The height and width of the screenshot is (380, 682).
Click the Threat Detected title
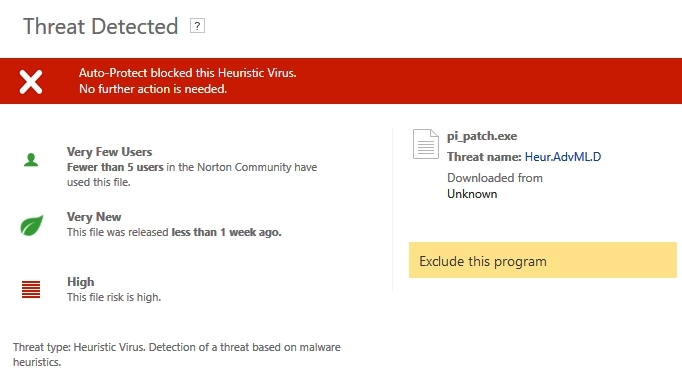point(100,27)
